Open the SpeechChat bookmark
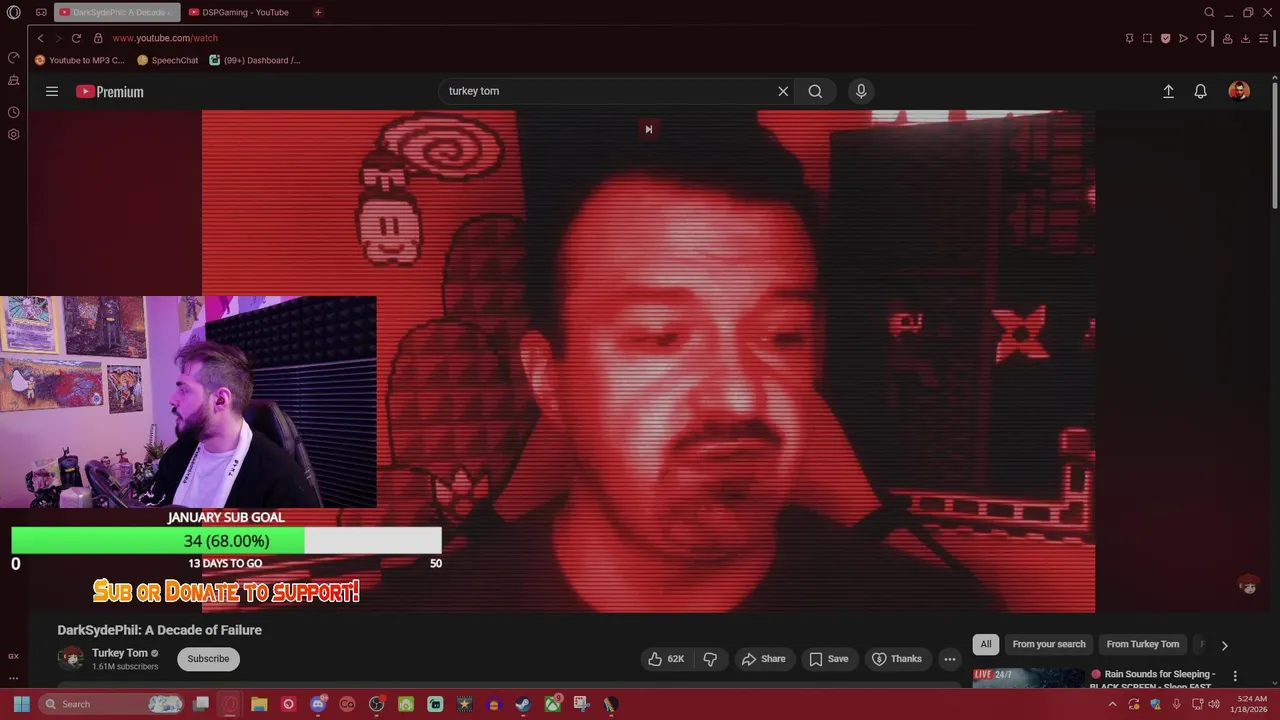The height and width of the screenshot is (720, 1280). (167, 60)
